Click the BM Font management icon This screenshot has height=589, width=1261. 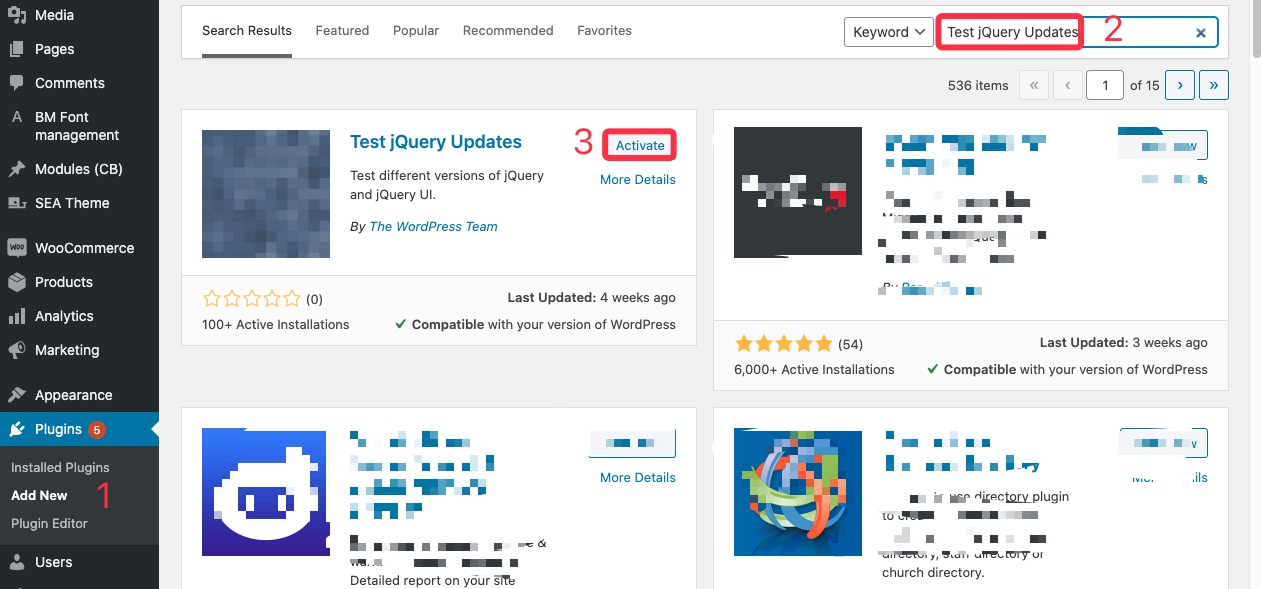[17, 117]
